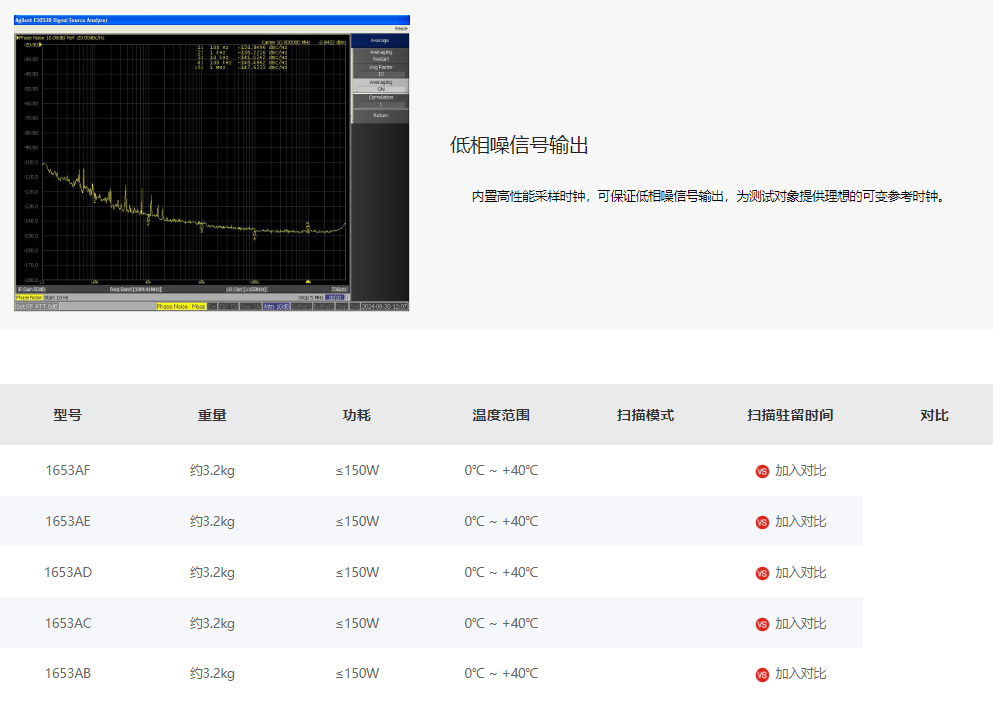
Task: Select the 加入对比 link for 1653AD
Action: point(801,573)
